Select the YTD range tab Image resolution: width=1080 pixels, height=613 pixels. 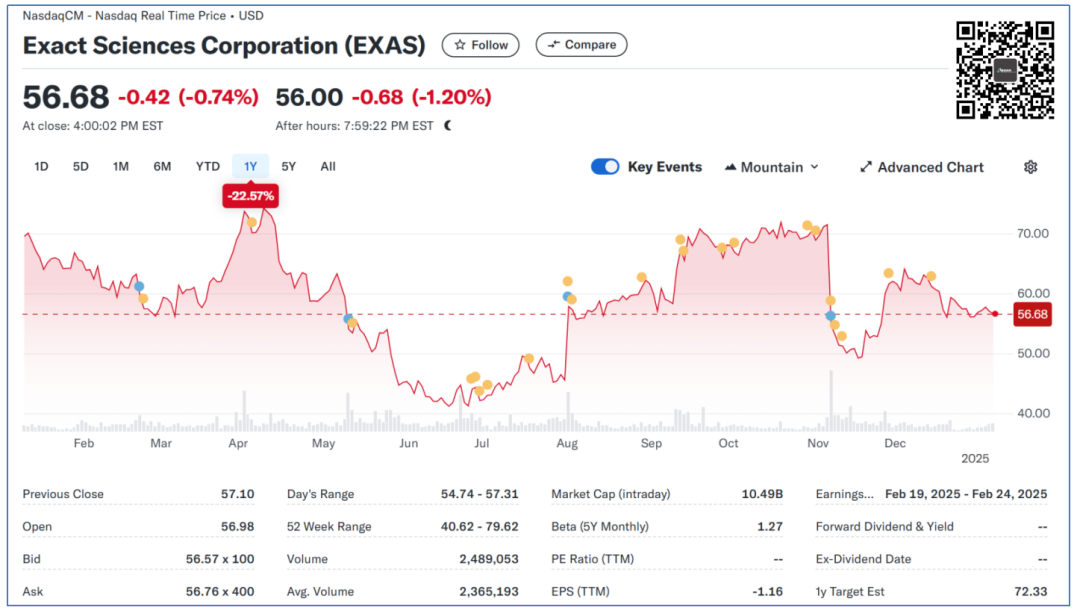click(x=207, y=167)
